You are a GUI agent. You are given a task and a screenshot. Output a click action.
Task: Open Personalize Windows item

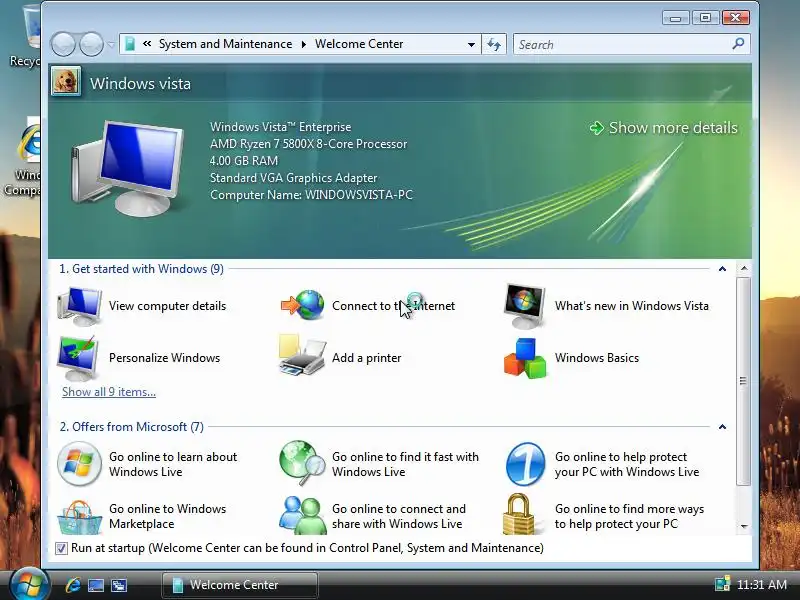[139, 358]
